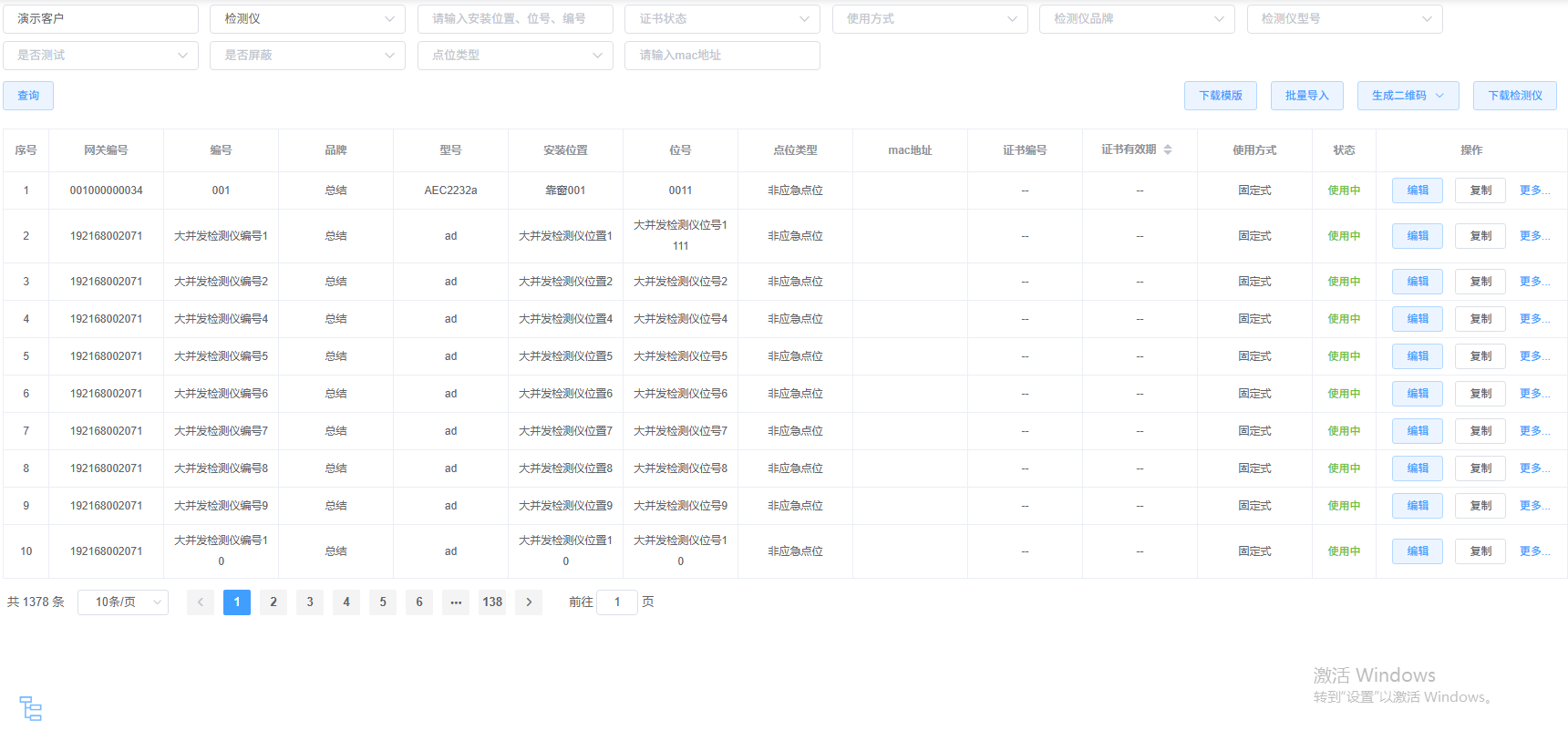
Task: Open the 10条/页 page size selector
Action: coord(123,602)
